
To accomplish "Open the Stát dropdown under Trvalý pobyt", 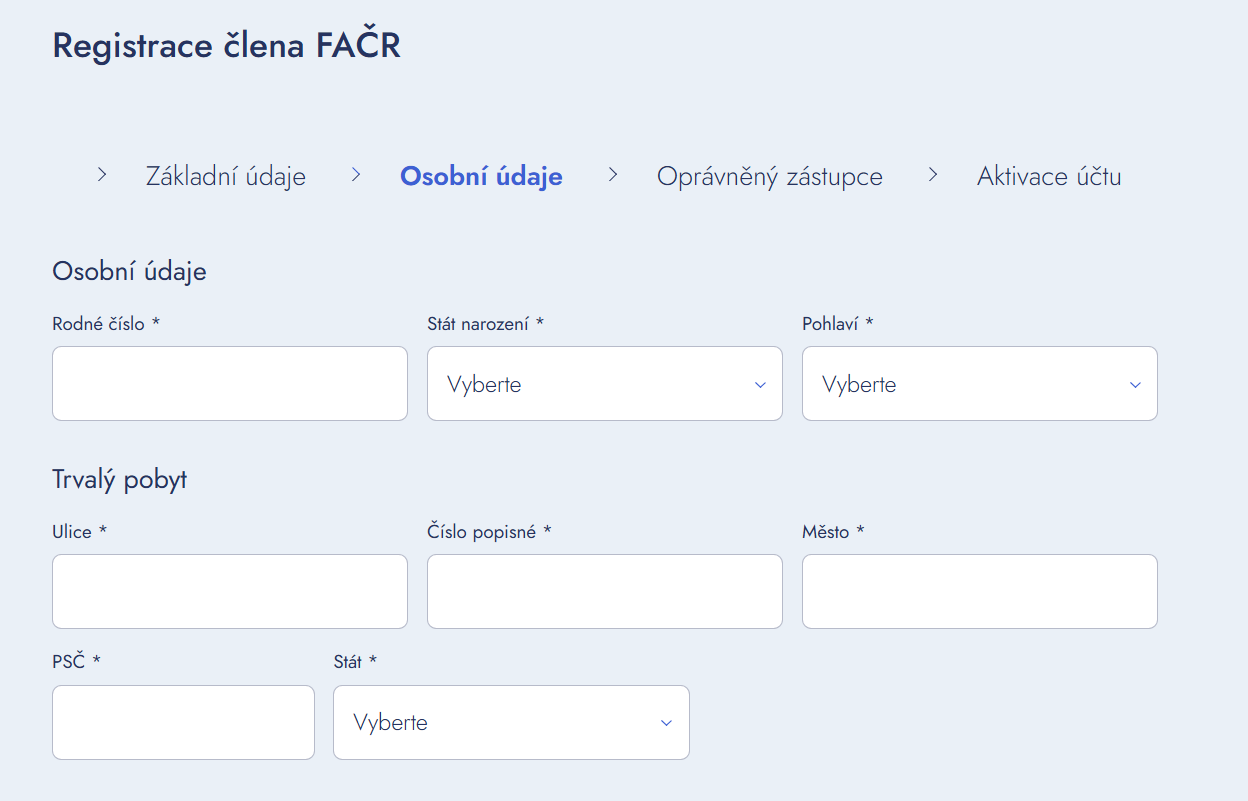I will 510,722.
